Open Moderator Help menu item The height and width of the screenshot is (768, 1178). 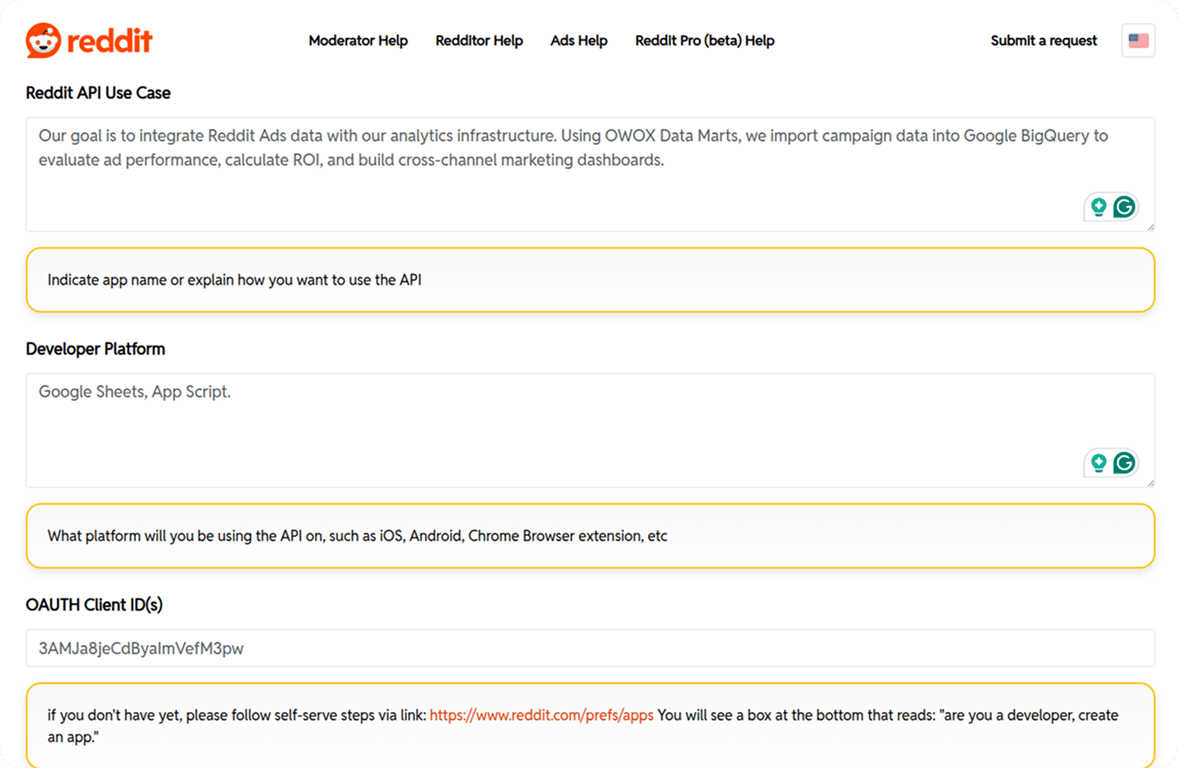point(358,41)
